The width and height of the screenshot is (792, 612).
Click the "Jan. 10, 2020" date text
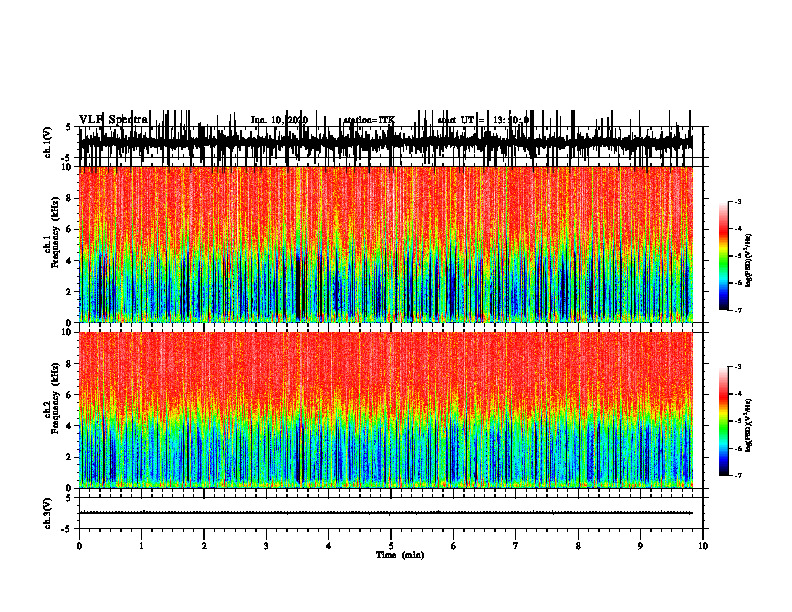pyautogui.click(x=279, y=120)
